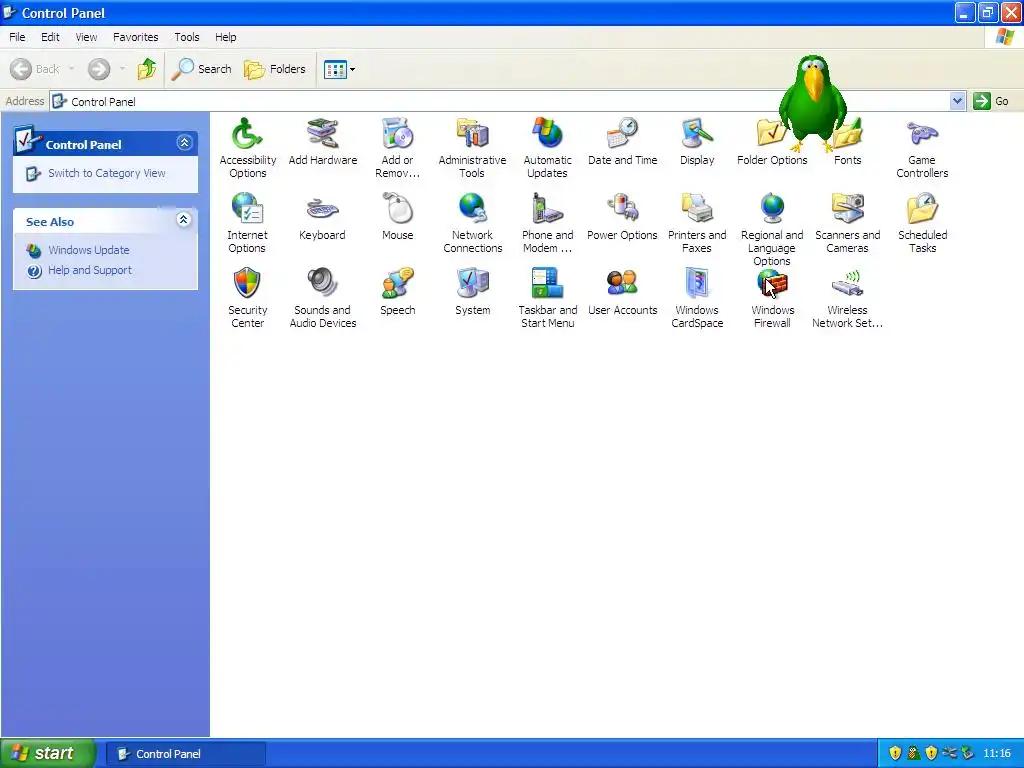This screenshot has height=768, width=1024.
Task: Open the System applet
Action: (x=472, y=291)
